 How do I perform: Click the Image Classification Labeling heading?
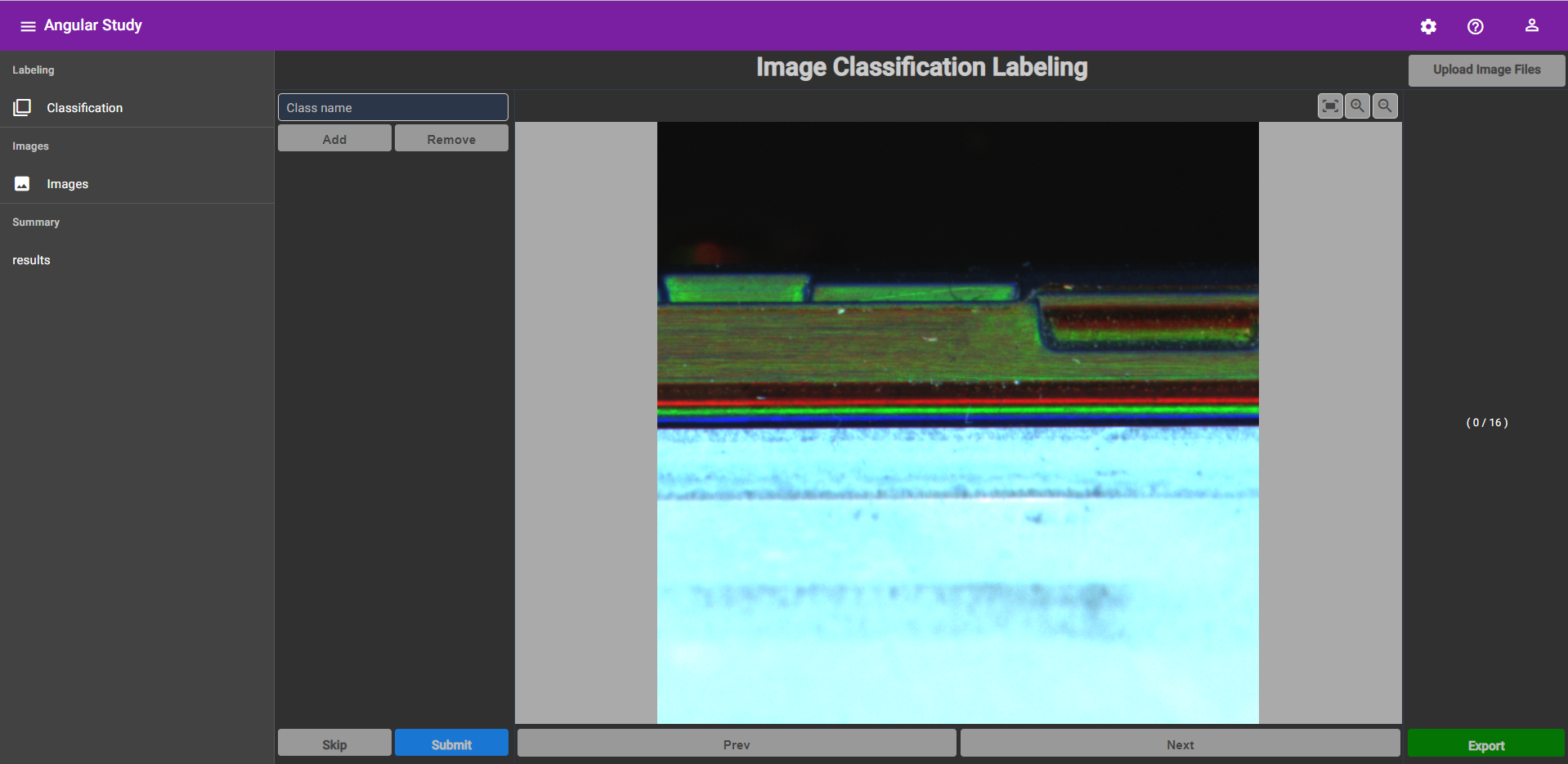click(921, 67)
